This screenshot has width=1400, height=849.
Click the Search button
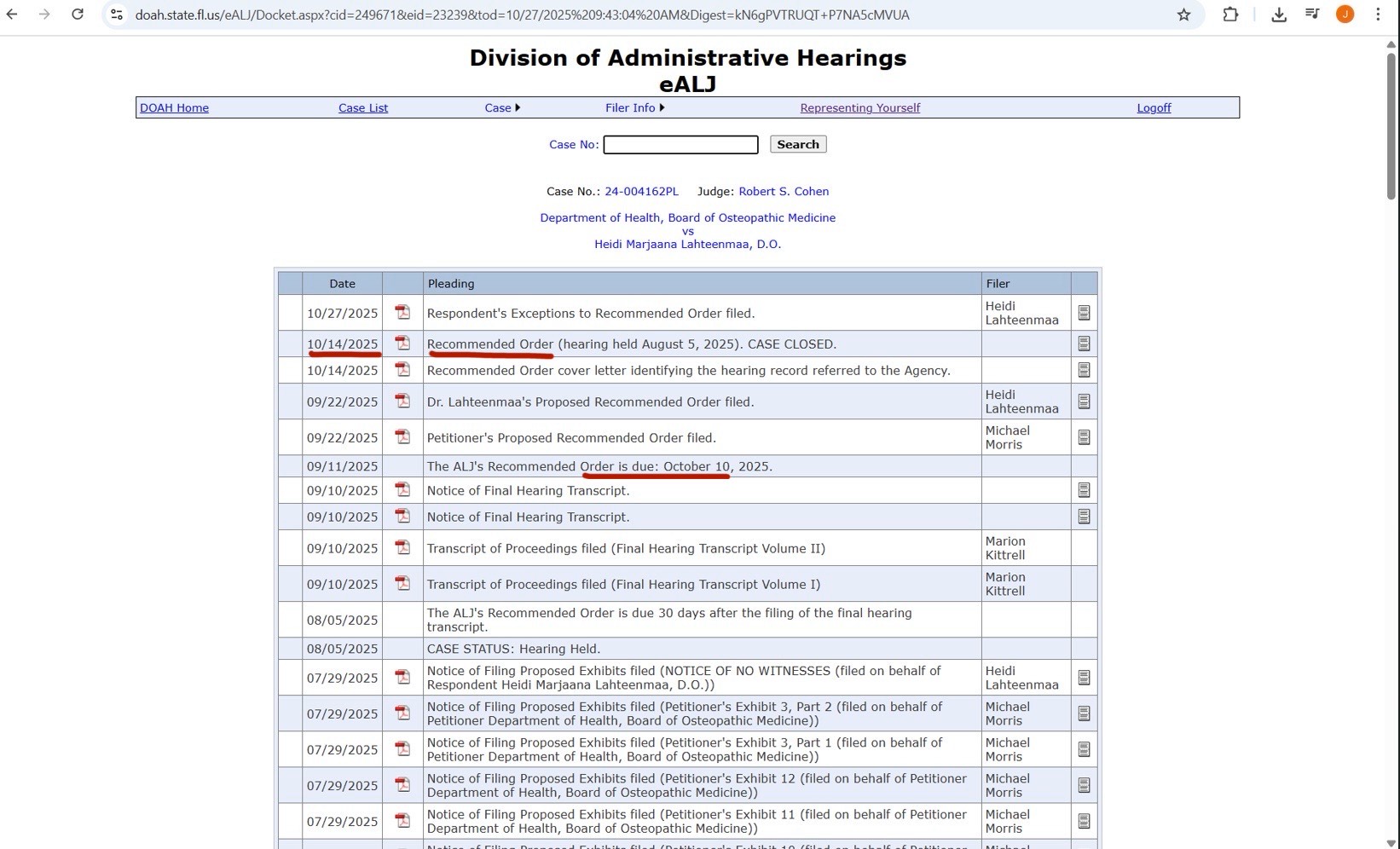tap(797, 144)
